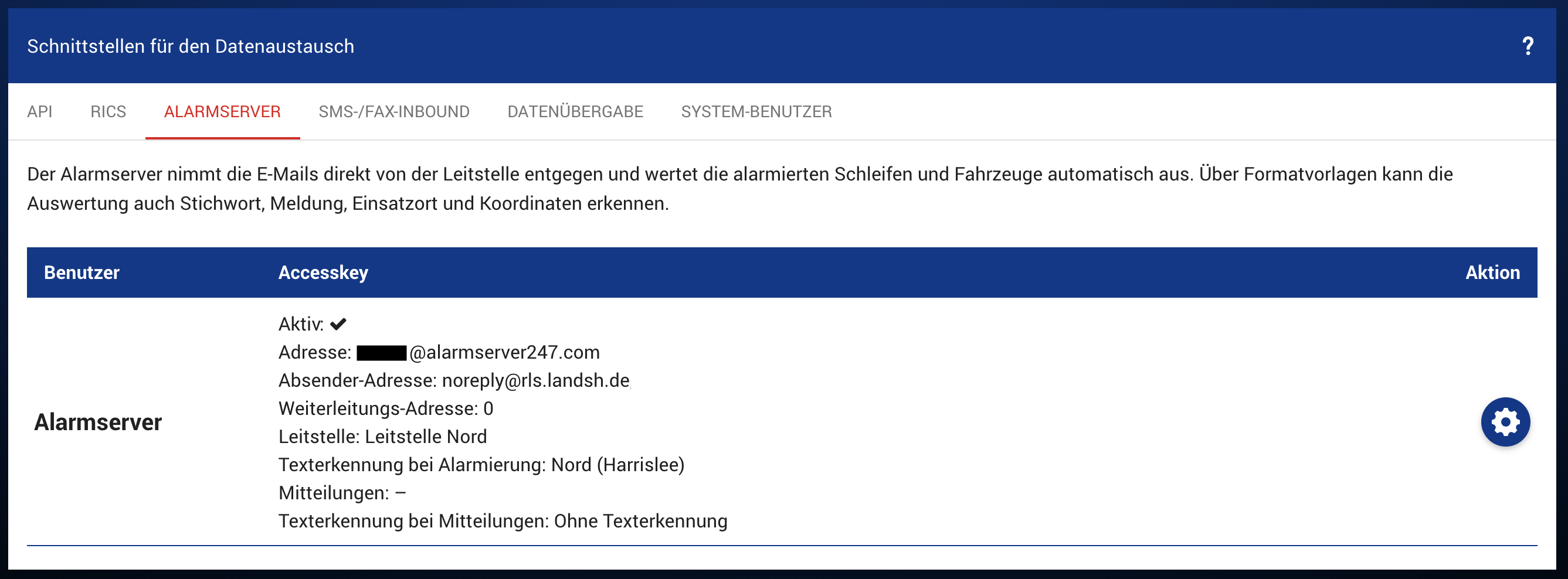Click the Accesskey column header
The image size is (1568, 579).
click(323, 273)
